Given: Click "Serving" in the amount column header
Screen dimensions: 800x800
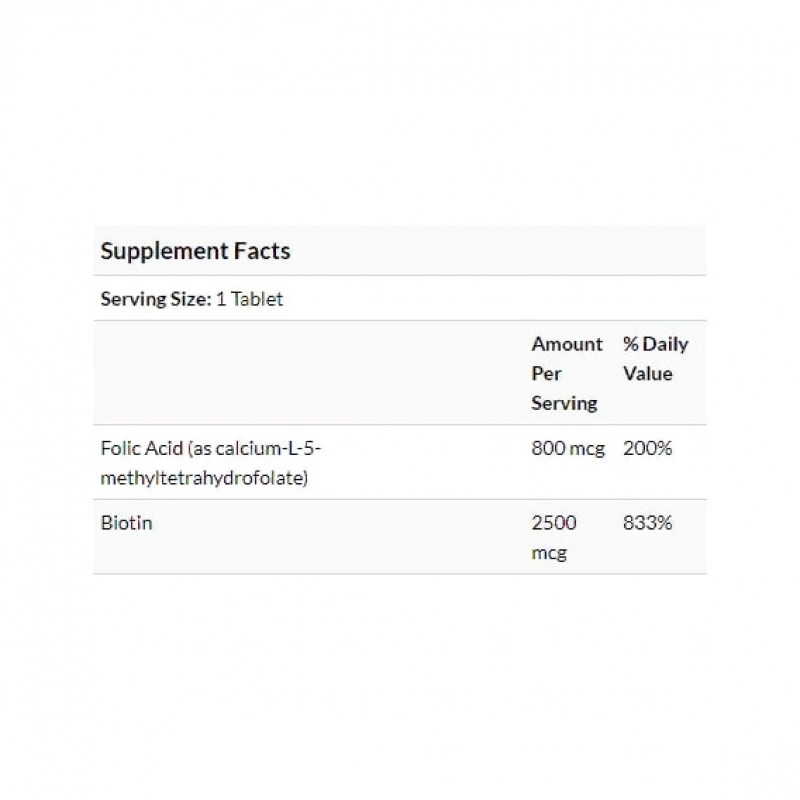Looking at the screenshot, I should point(564,404).
